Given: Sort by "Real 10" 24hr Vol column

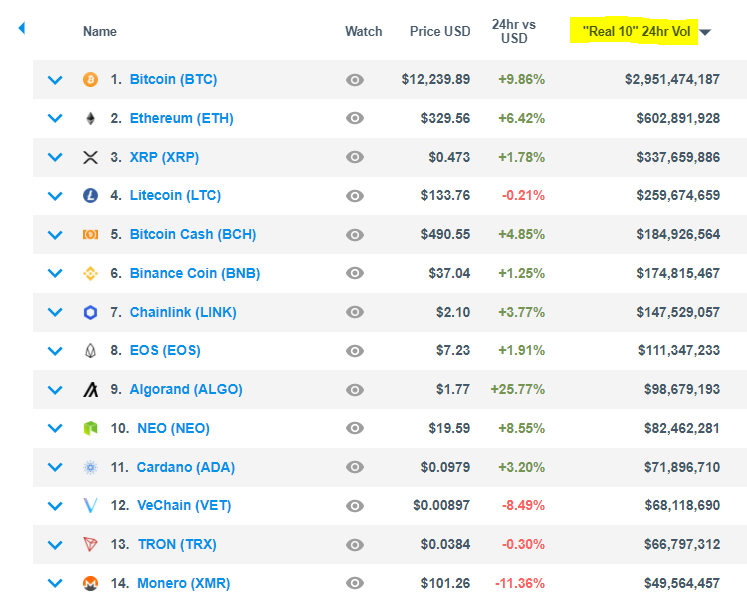Looking at the screenshot, I should [x=636, y=32].
